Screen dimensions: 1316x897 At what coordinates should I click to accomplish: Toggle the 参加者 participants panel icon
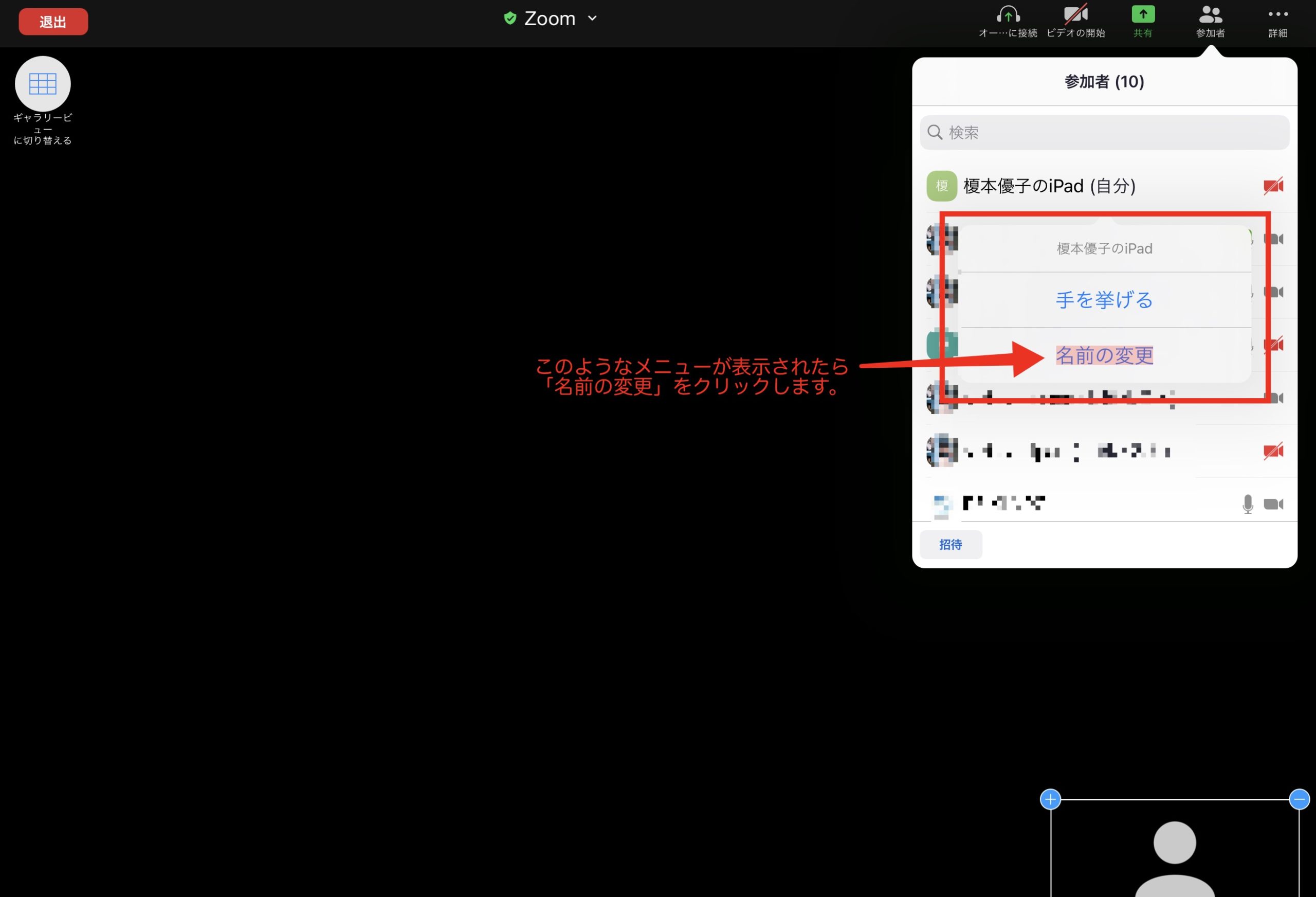click(x=1211, y=14)
